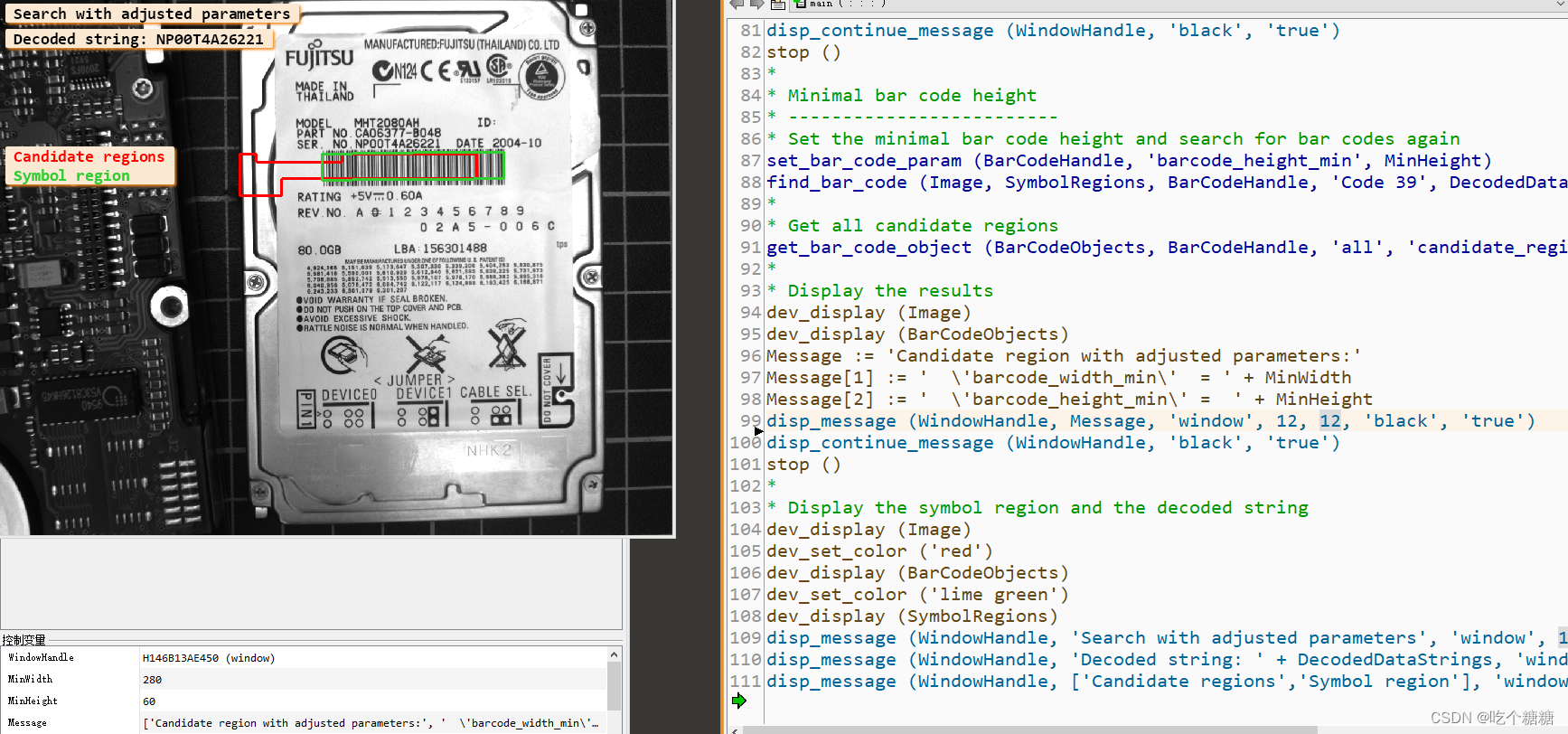Click the barcode in the graphics window
This screenshot has height=734, width=1568.
[x=412, y=166]
